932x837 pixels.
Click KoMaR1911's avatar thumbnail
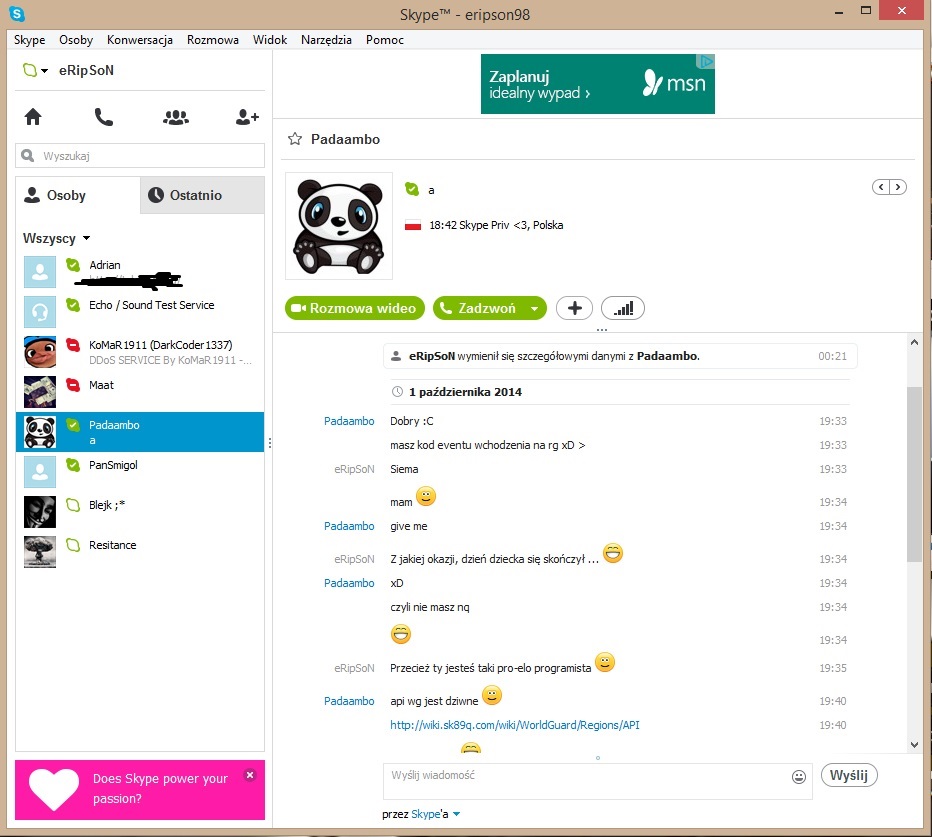(40, 352)
